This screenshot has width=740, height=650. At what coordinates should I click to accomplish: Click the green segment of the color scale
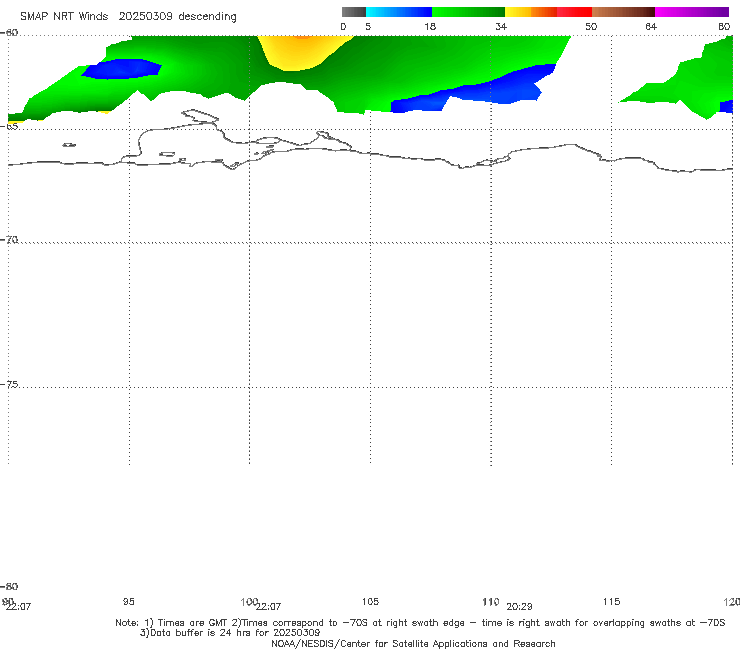(x=468, y=12)
